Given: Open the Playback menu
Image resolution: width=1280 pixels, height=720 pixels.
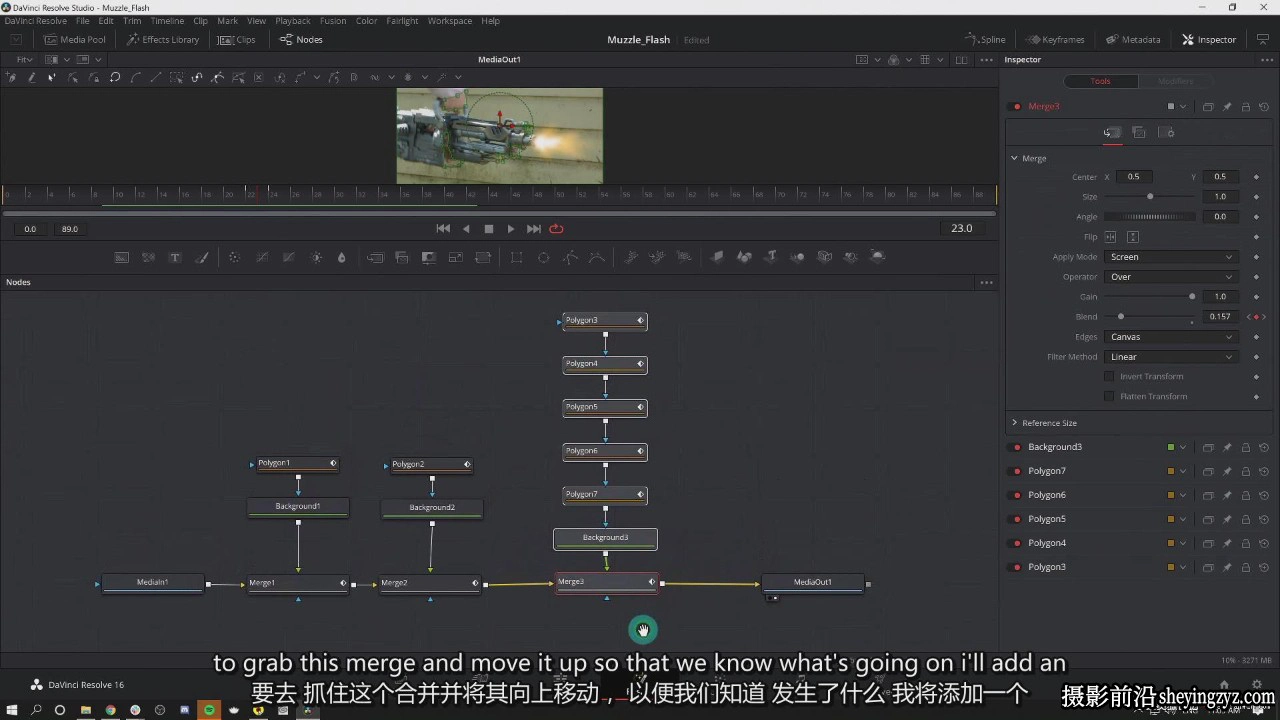Looking at the screenshot, I should [293, 21].
